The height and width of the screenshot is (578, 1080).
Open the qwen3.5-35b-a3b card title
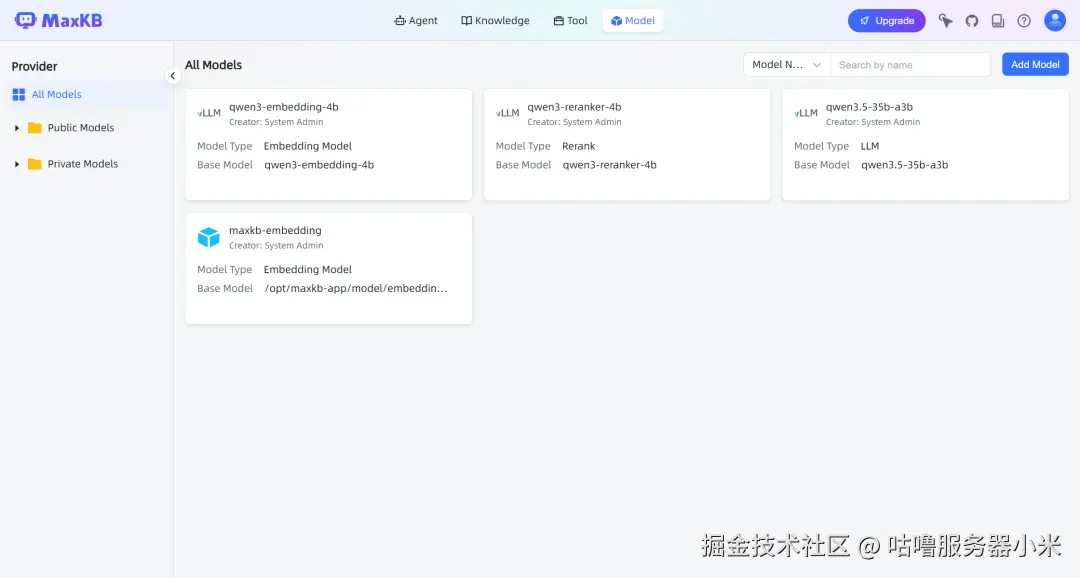pyautogui.click(x=869, y=107)
